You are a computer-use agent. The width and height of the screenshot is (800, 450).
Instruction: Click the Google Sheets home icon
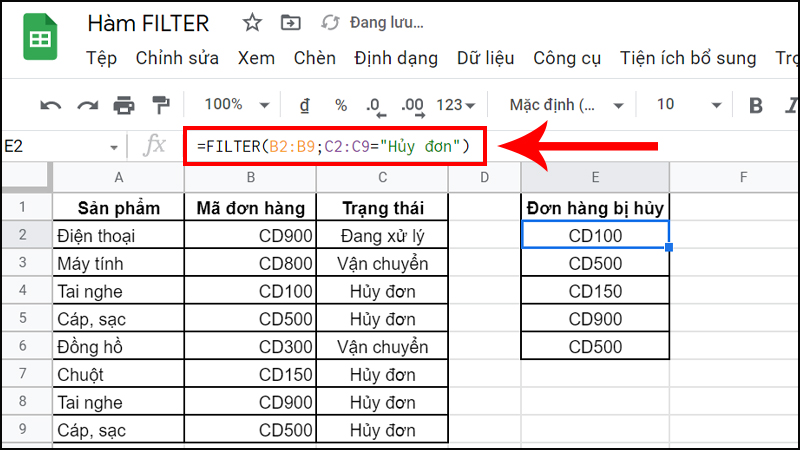pyautogui.click(x=40, y=40)
